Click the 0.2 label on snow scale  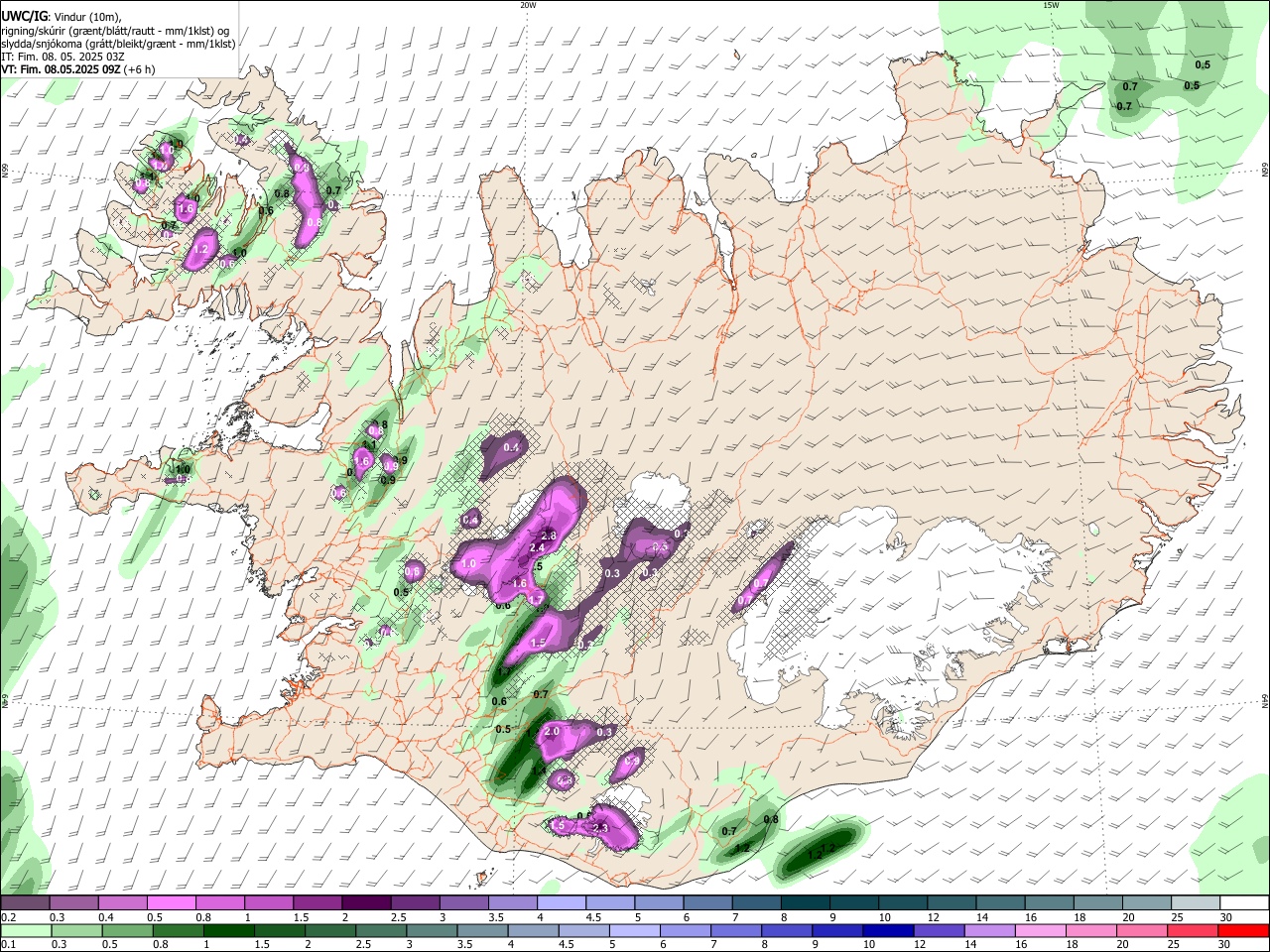[7, 917]
